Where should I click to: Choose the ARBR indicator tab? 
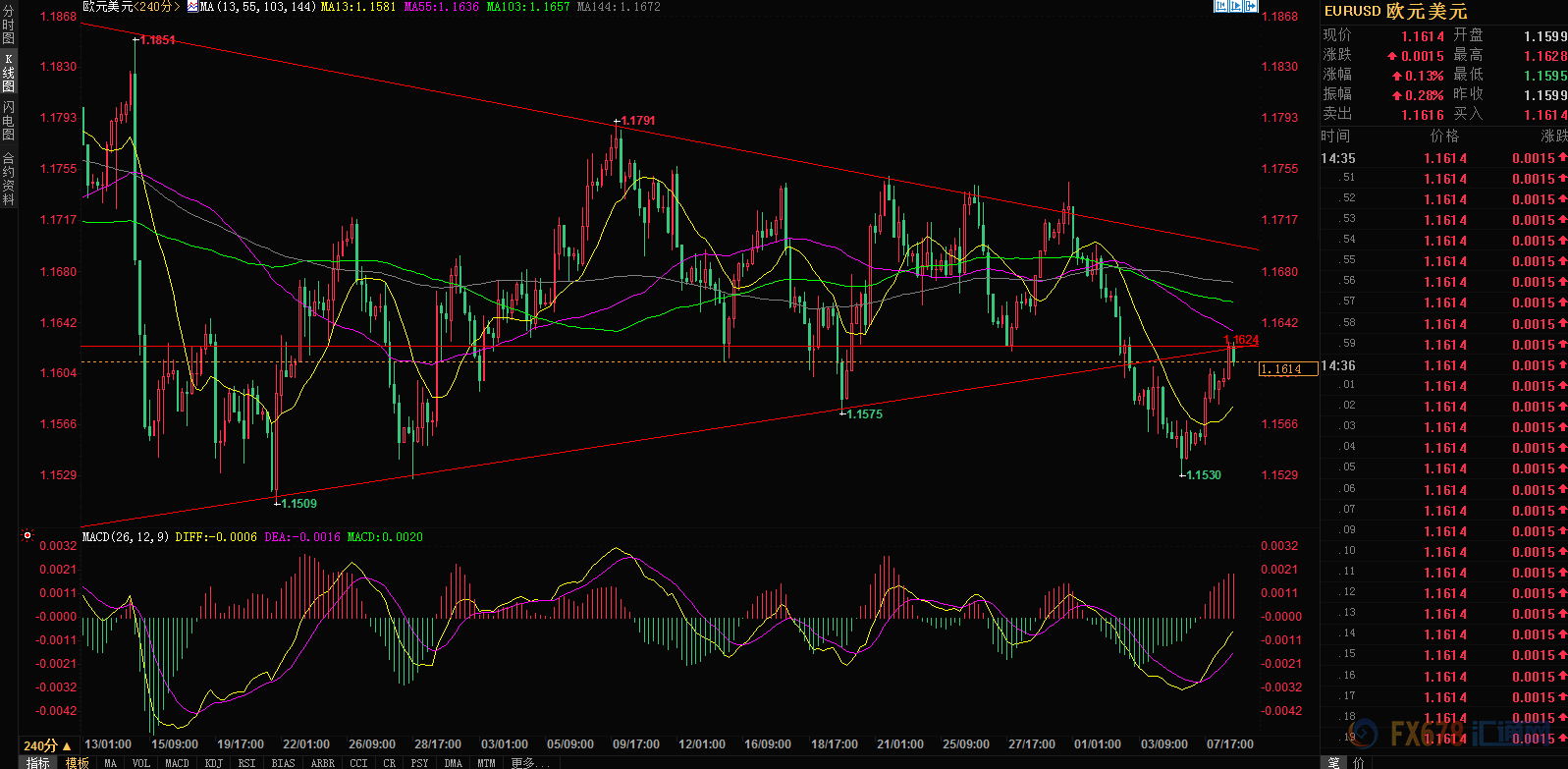(323, 762)
